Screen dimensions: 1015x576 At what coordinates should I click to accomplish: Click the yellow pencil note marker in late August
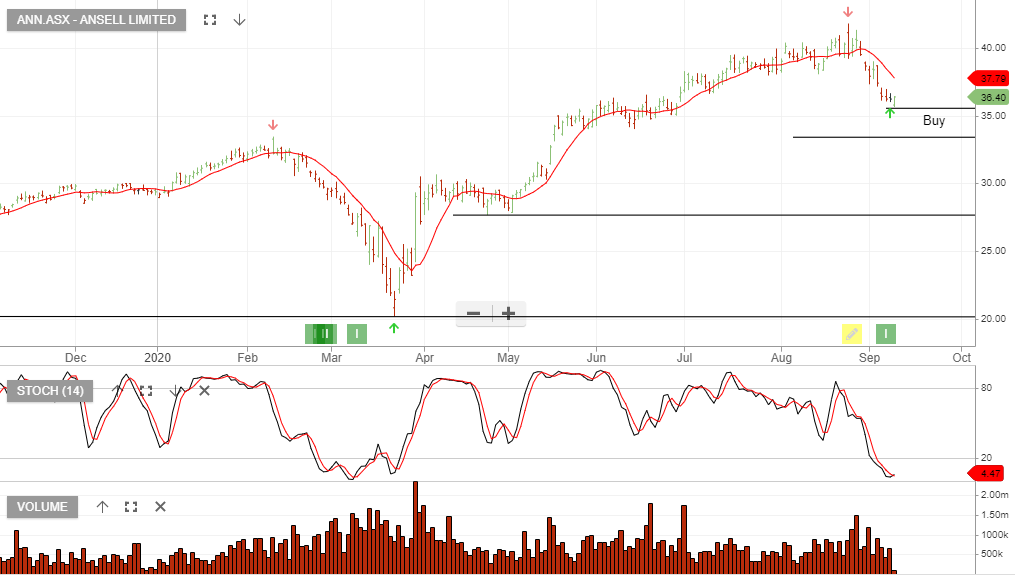tap(852, 334)
